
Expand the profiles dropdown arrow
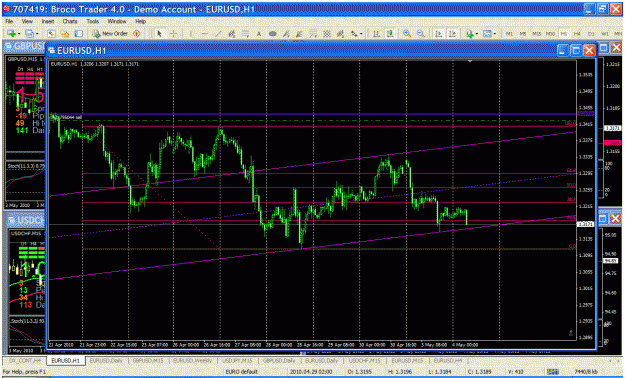pyautogui.click(x=37, y=34)
